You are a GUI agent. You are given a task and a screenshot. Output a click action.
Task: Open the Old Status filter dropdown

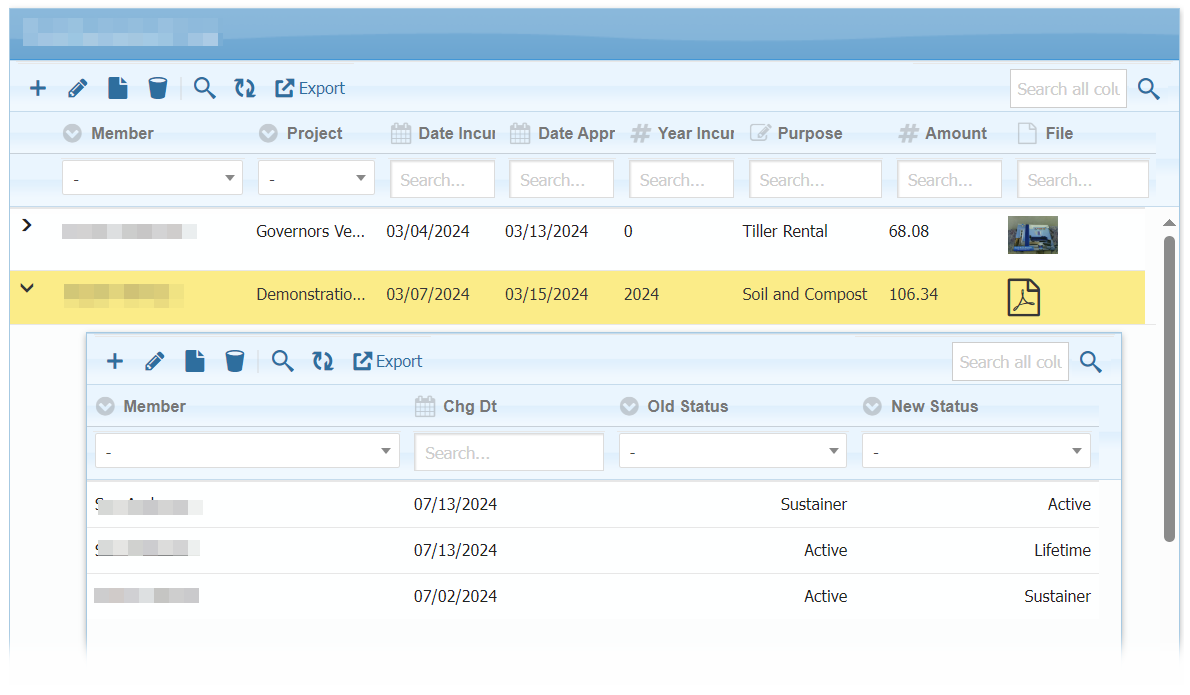(732, 451)
